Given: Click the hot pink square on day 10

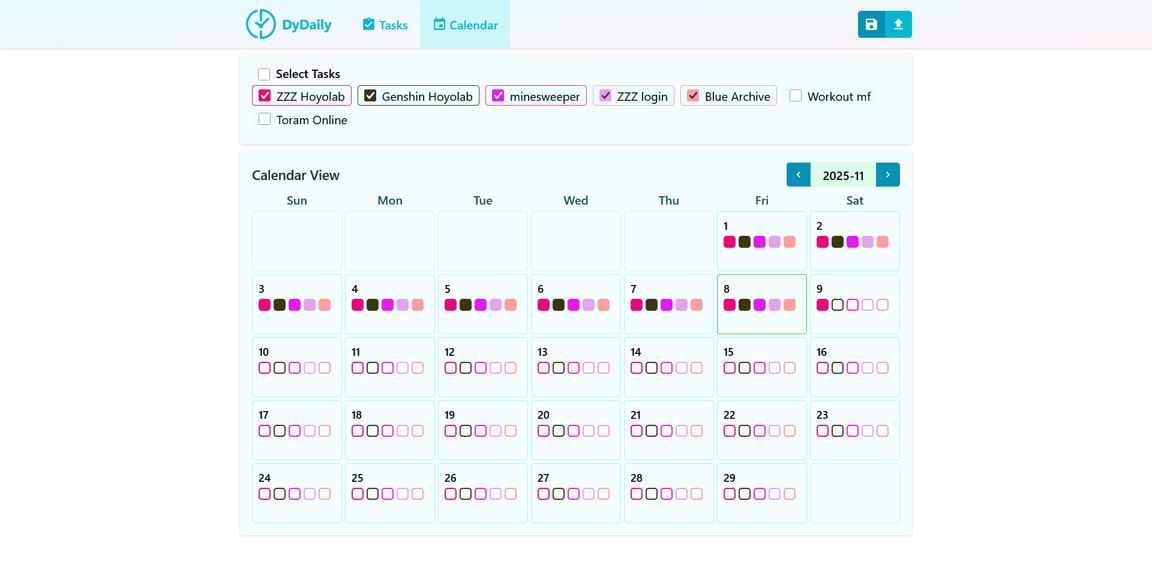Looking at the screenshot, I should pos(265,368).
